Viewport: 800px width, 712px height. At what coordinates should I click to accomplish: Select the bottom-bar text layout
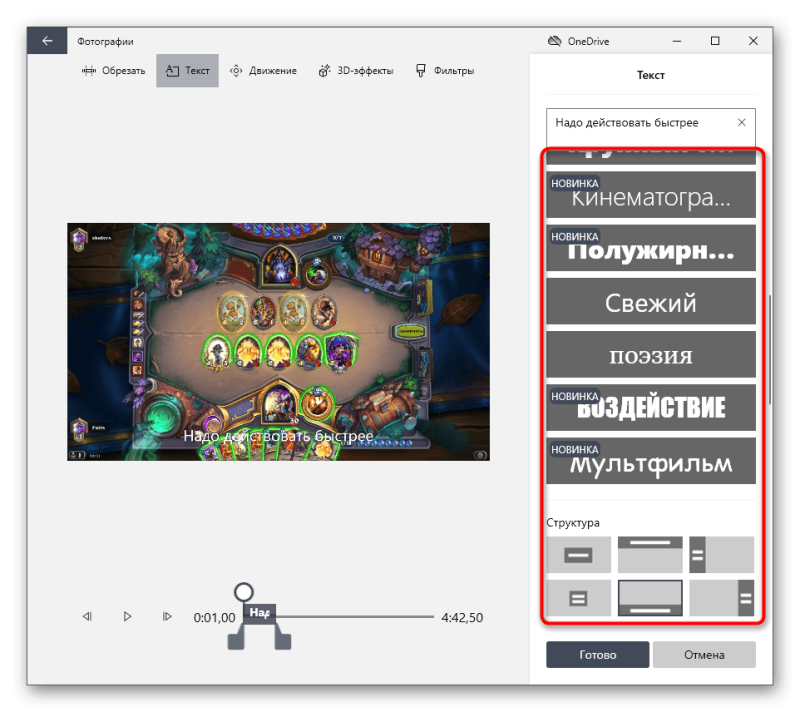coord(650,598)
